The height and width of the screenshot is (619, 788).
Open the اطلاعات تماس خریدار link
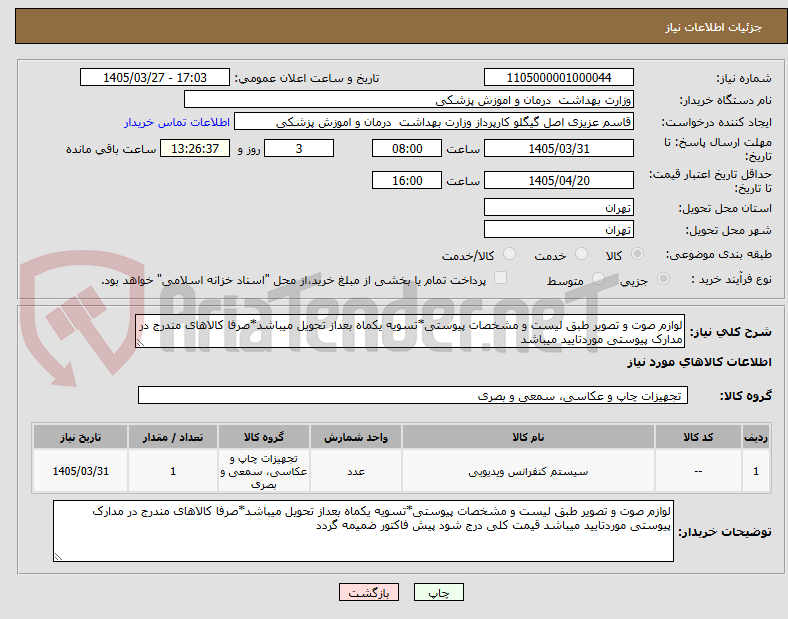point(177,122)
